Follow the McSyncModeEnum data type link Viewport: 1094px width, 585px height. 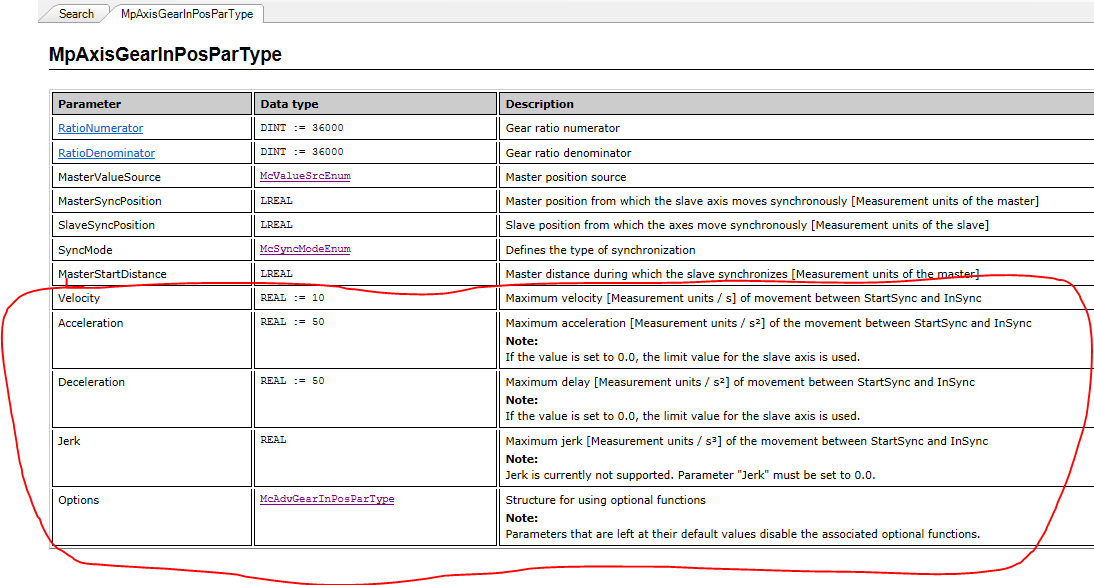pyautogui.click(x=305, y=249)
